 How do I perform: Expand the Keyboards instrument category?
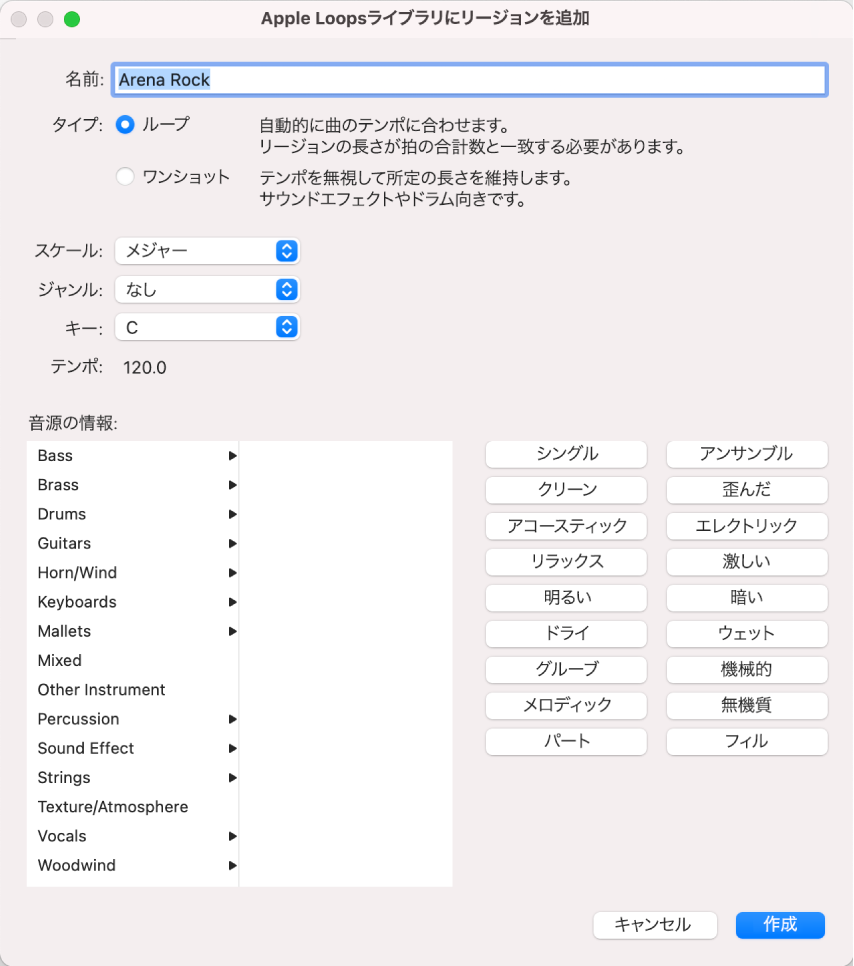(132, 602)
